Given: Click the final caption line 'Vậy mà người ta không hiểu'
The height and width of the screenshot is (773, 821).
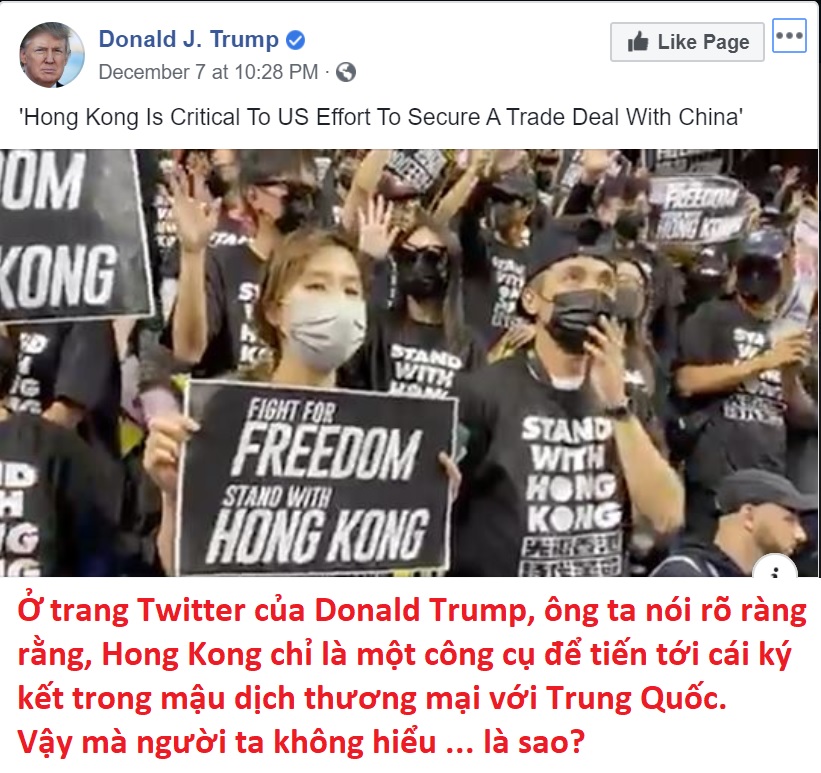Looking at the screenshot, I should tap(227, 742).
